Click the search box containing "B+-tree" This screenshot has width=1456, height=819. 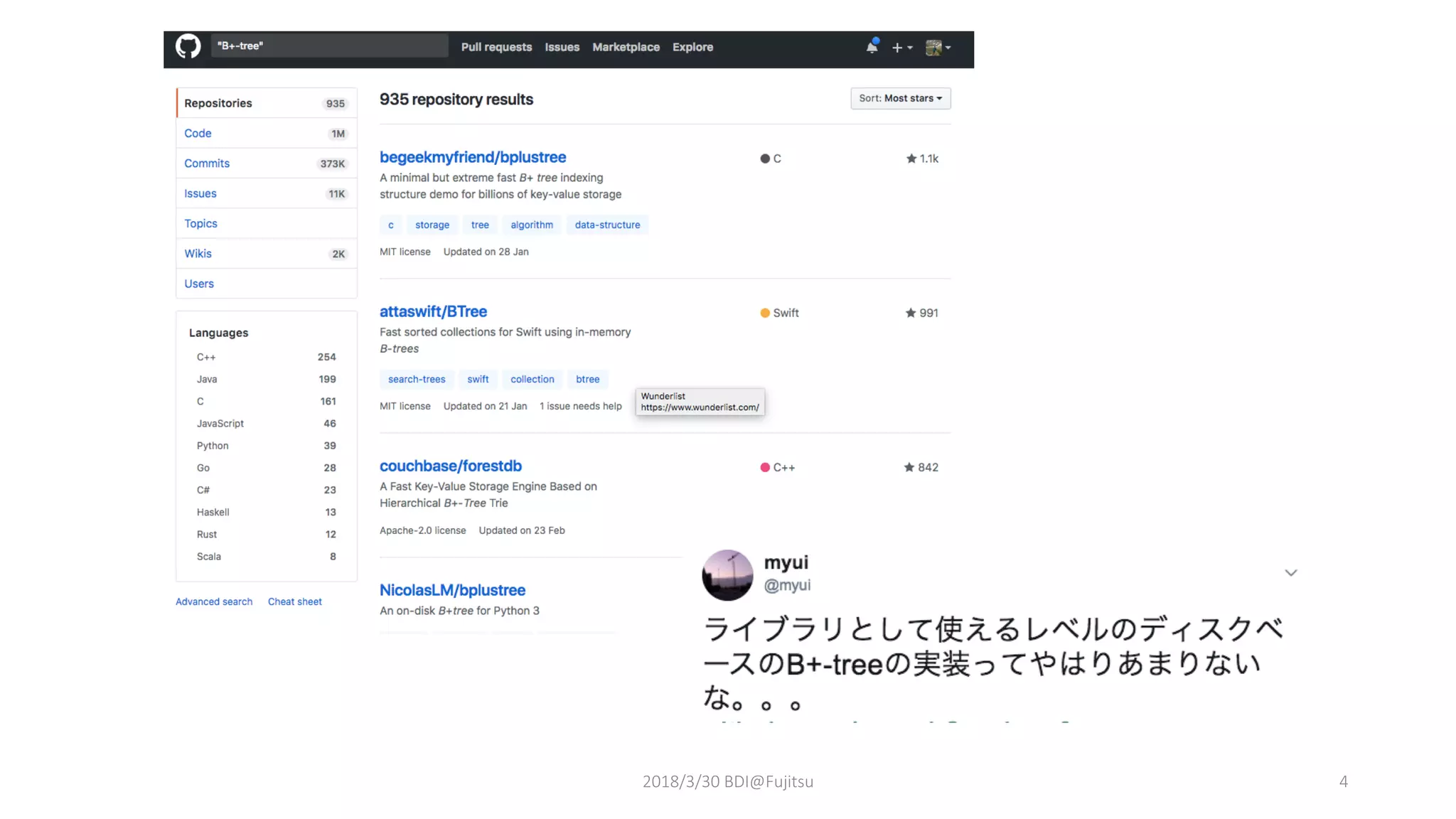pyautogui.click(x=330, y=46)
